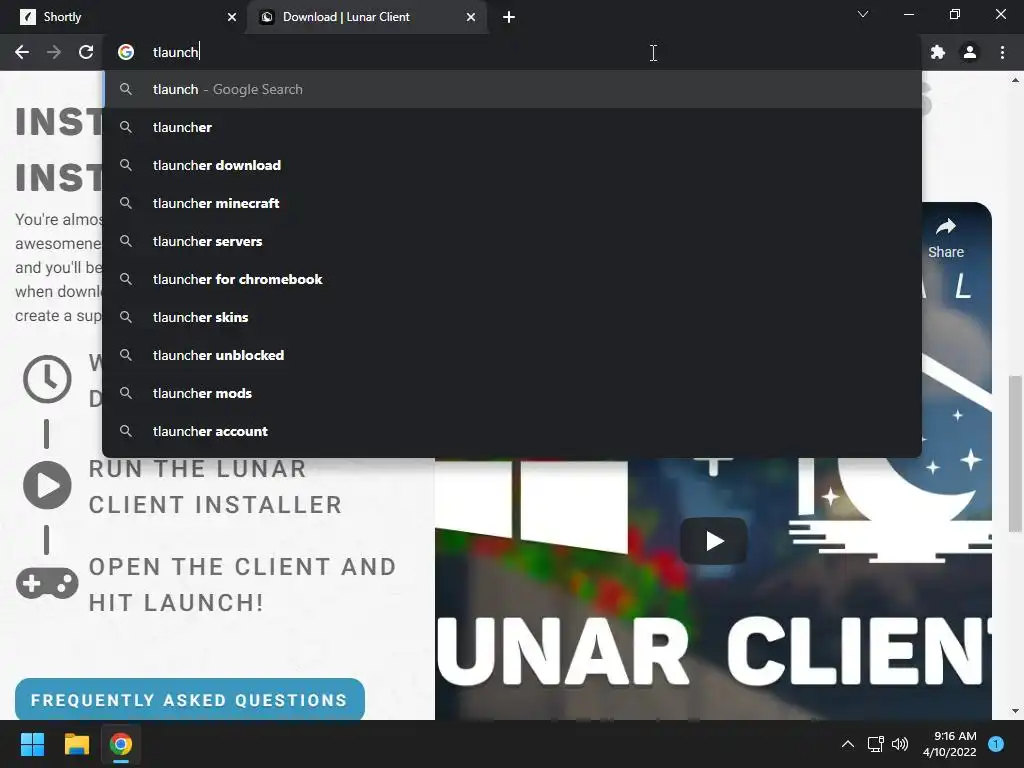1024x768 pixels.
Task: Share the Lunar Client video
Action: tap(946, 238)
